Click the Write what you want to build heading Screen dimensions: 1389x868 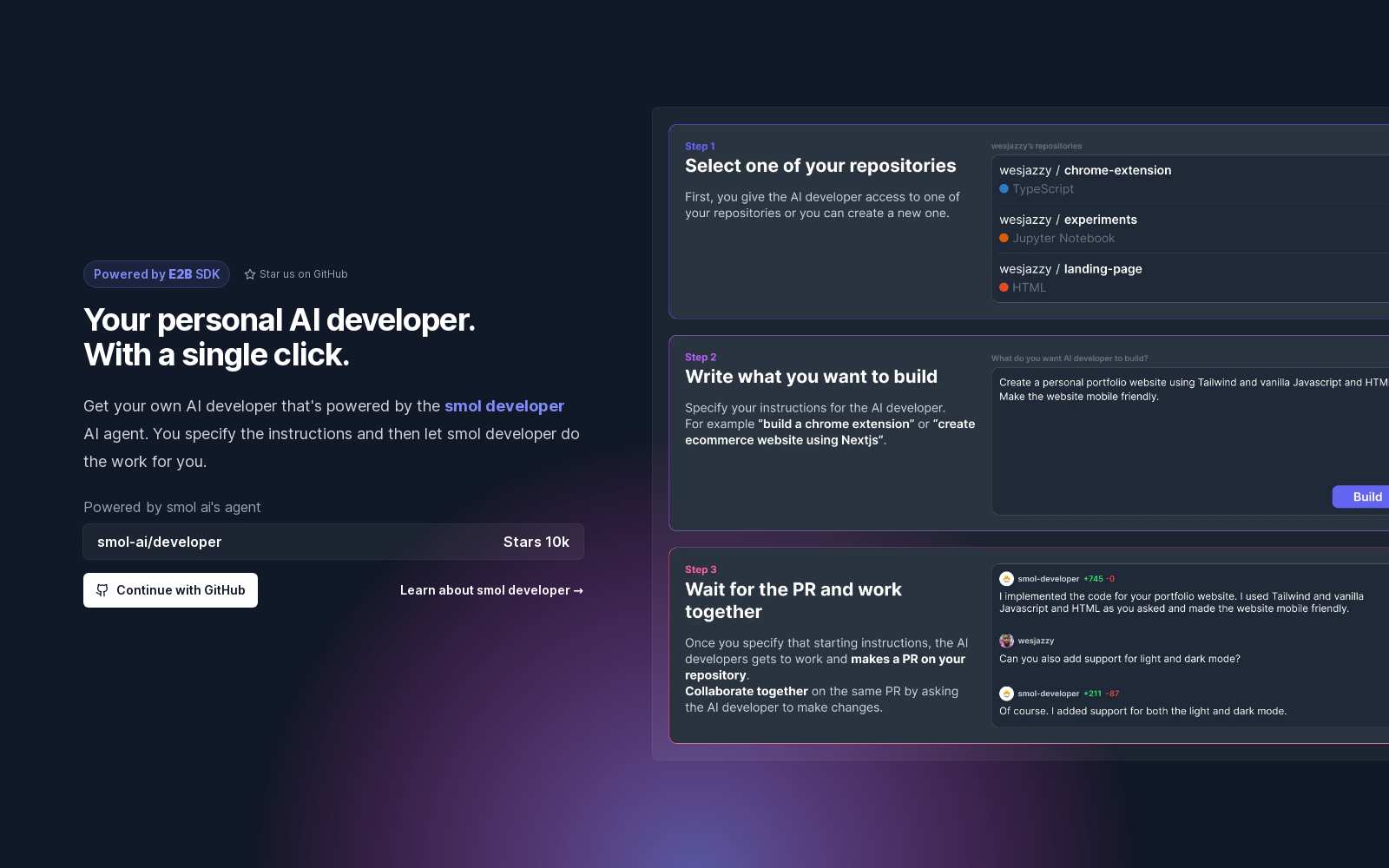(x=811, y=377)
